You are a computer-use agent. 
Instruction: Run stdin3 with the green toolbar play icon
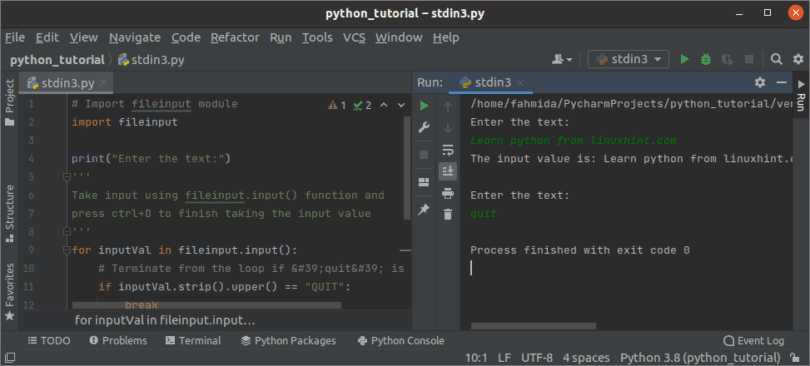(684, 59)
